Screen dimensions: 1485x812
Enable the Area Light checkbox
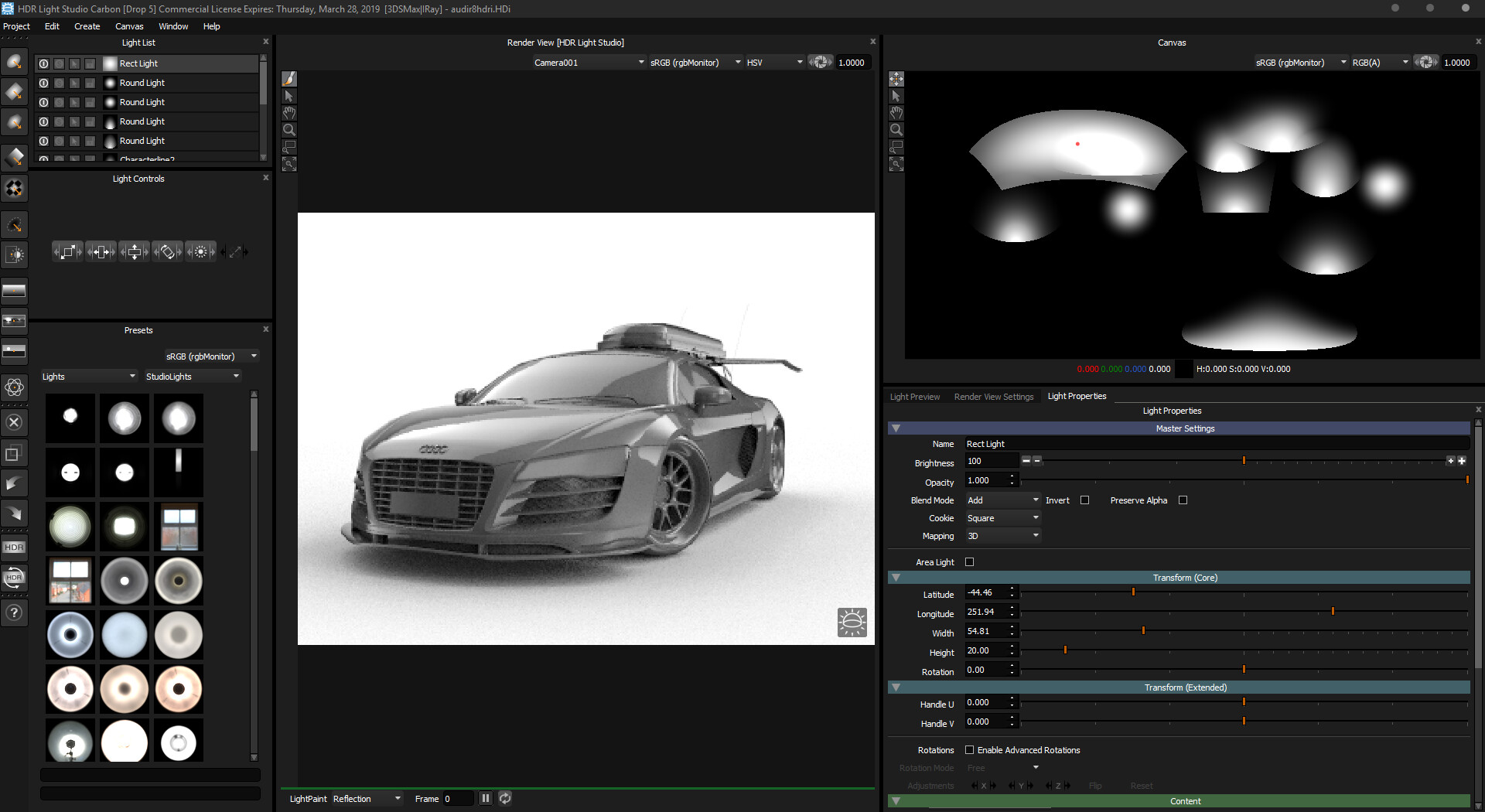tap(969, 562)
